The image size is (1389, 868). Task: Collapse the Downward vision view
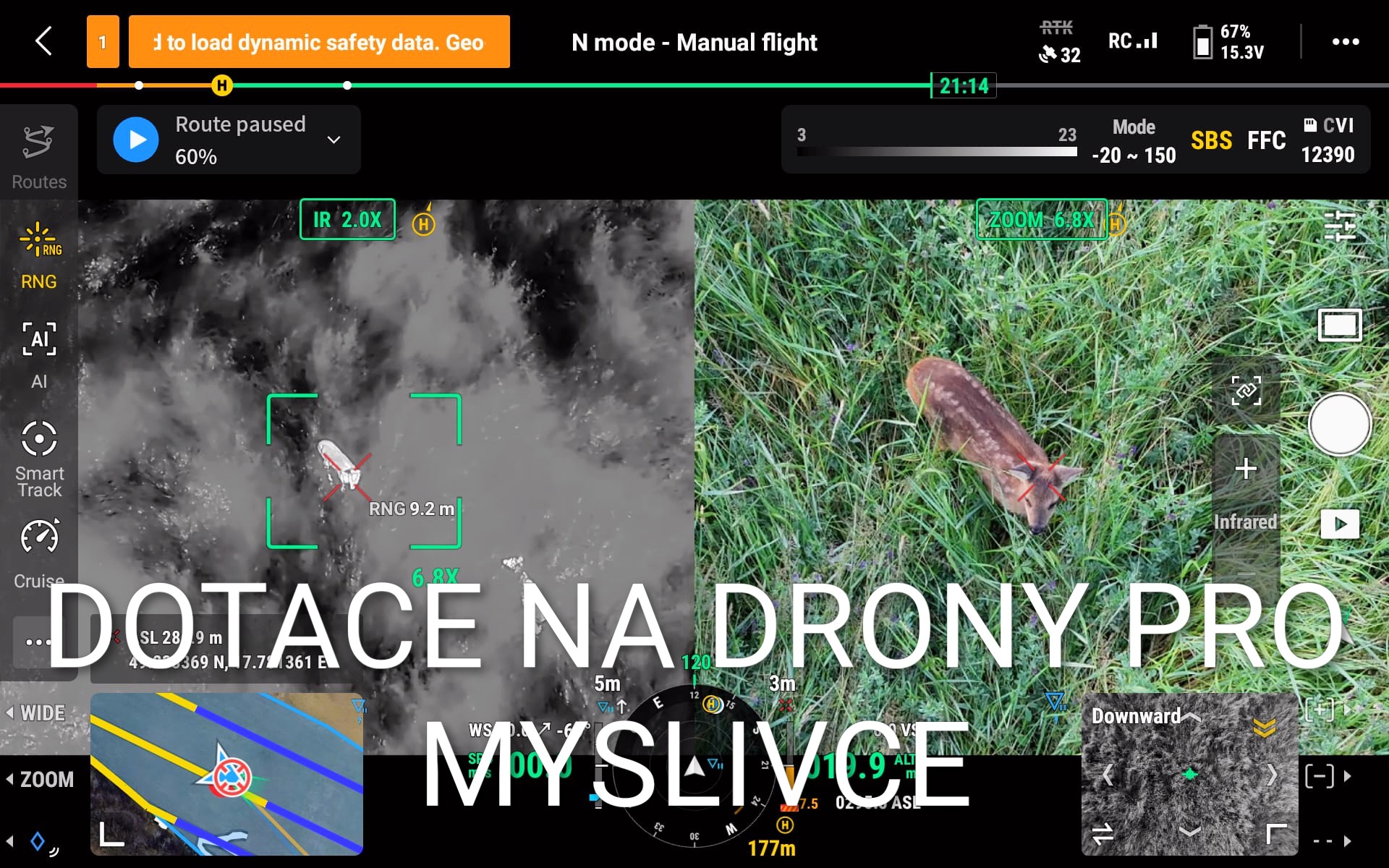[x=1276, y=833]
